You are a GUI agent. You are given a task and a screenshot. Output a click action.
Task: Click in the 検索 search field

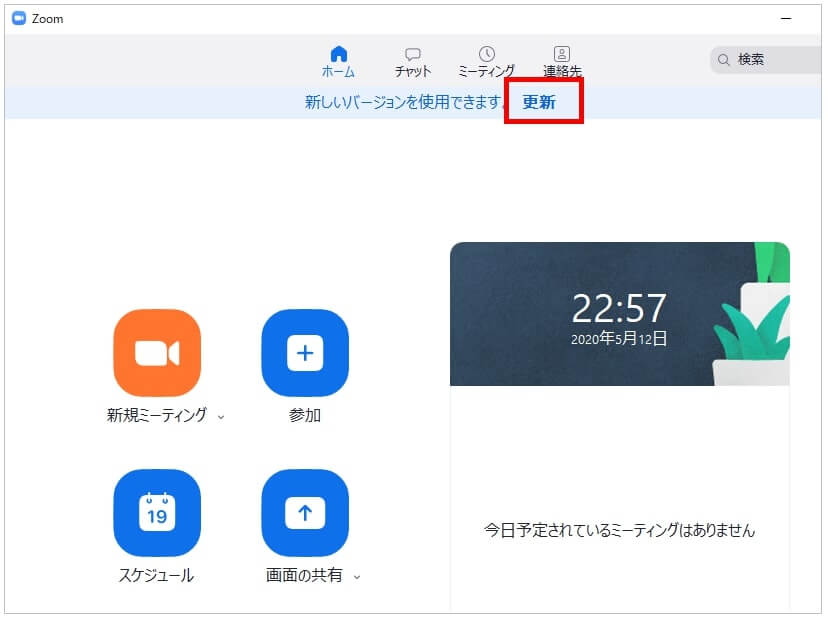tap(767, 59)
